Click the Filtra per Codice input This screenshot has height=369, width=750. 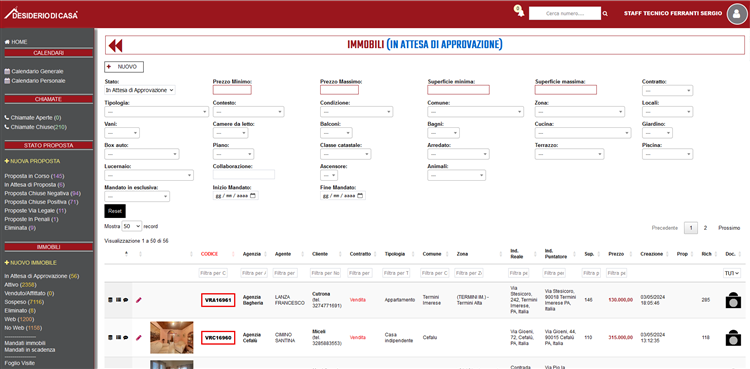[213, 273]
